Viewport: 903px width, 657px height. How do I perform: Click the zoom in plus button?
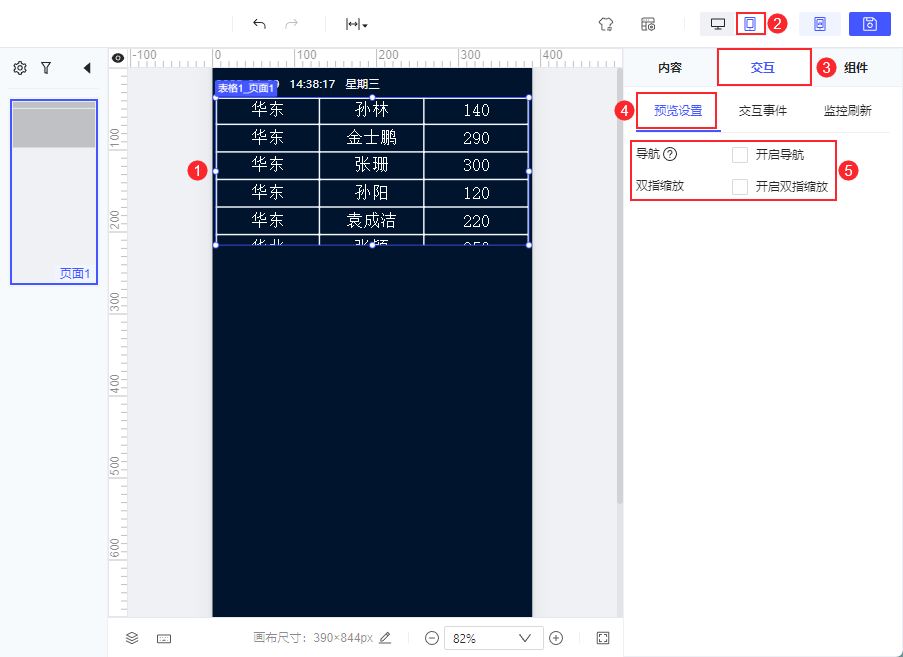point(556,638)
